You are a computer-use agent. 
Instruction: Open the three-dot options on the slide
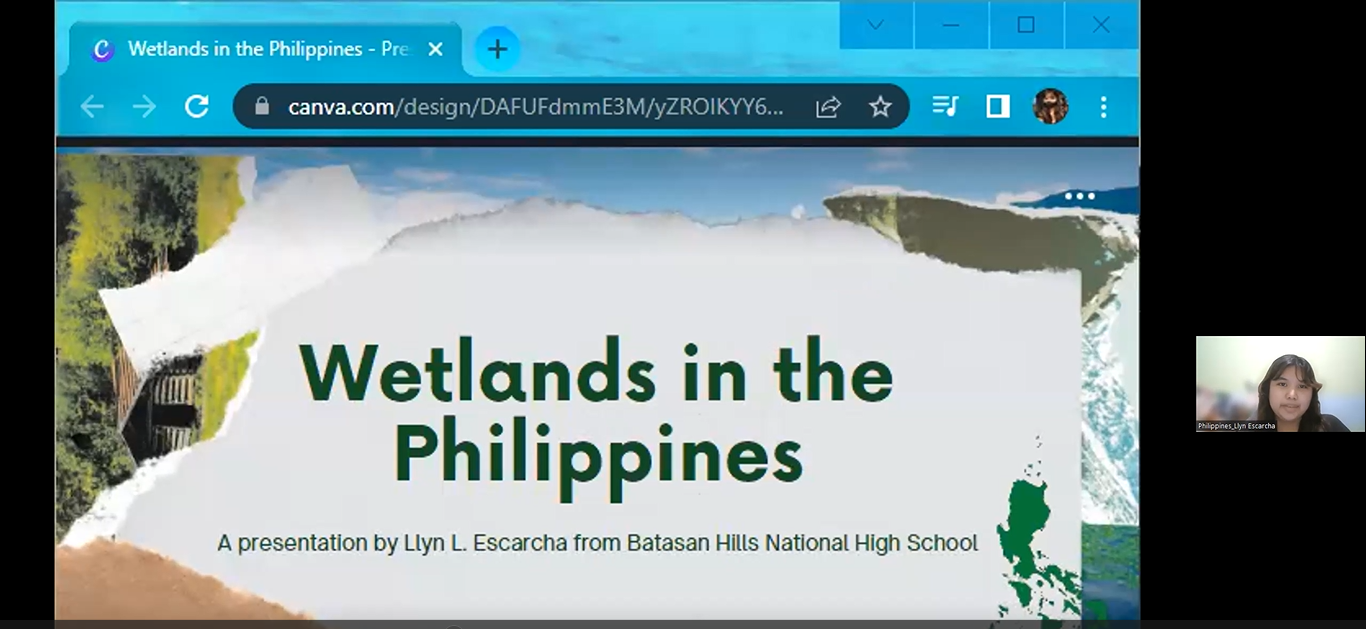pos(1080,196)
